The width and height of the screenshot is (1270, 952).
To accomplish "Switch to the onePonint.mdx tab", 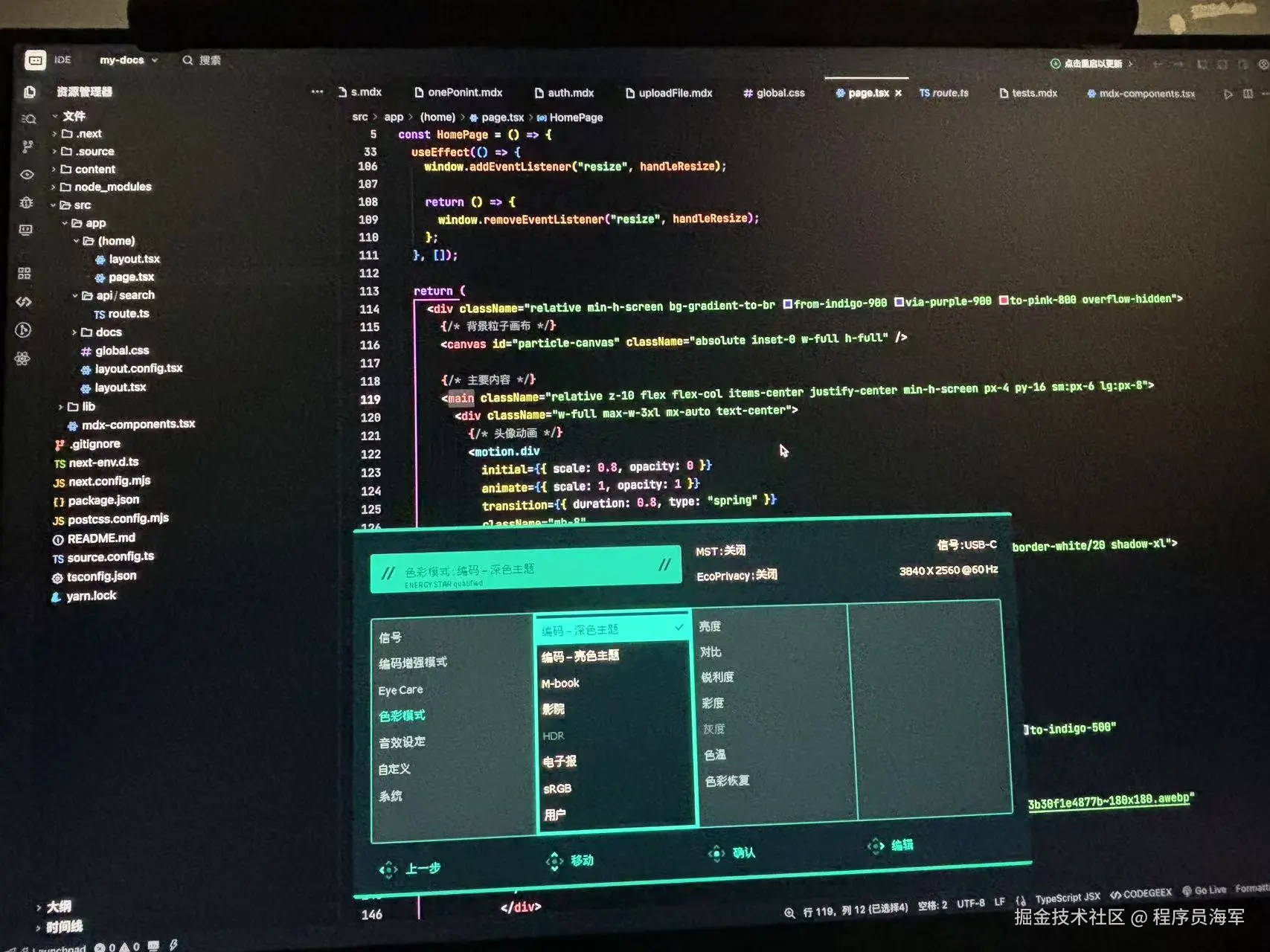I will coord(458,92).
